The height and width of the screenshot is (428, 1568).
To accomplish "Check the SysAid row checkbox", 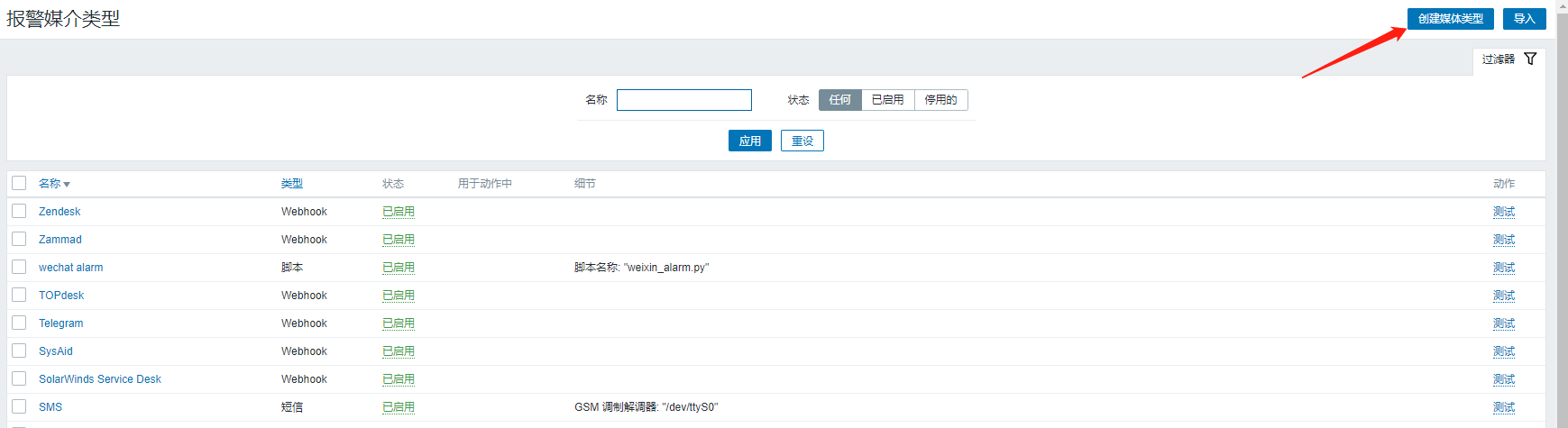I will point(19,351).
